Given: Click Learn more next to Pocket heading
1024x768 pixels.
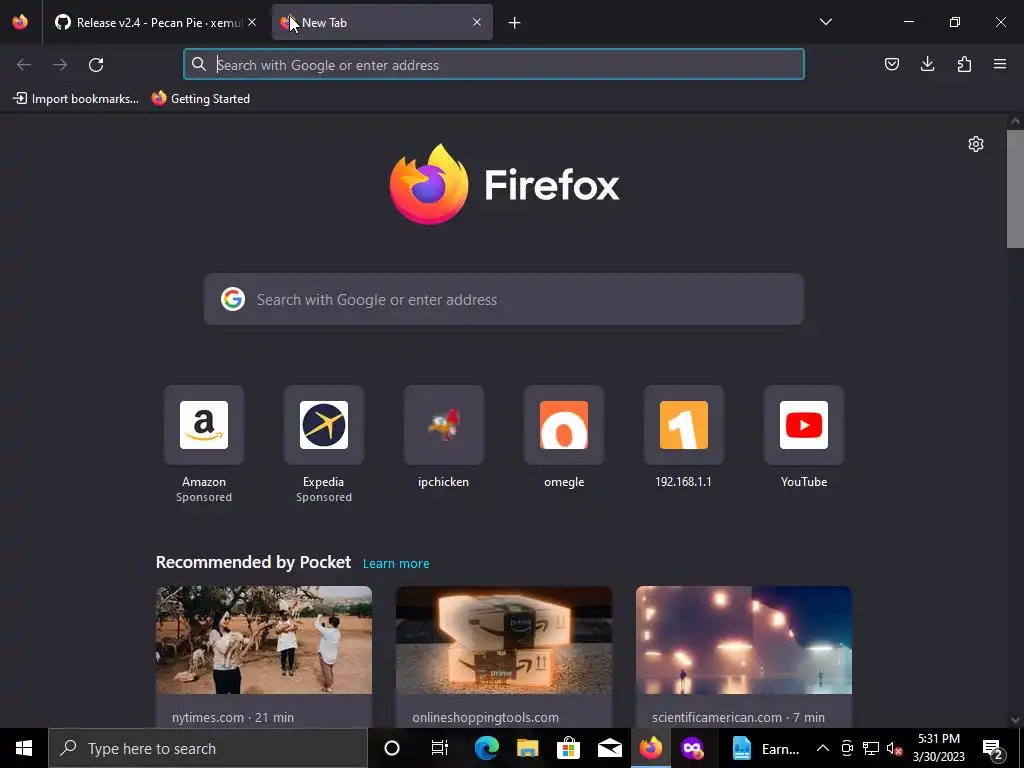Looking at the screenshot, I should point(396,564).
